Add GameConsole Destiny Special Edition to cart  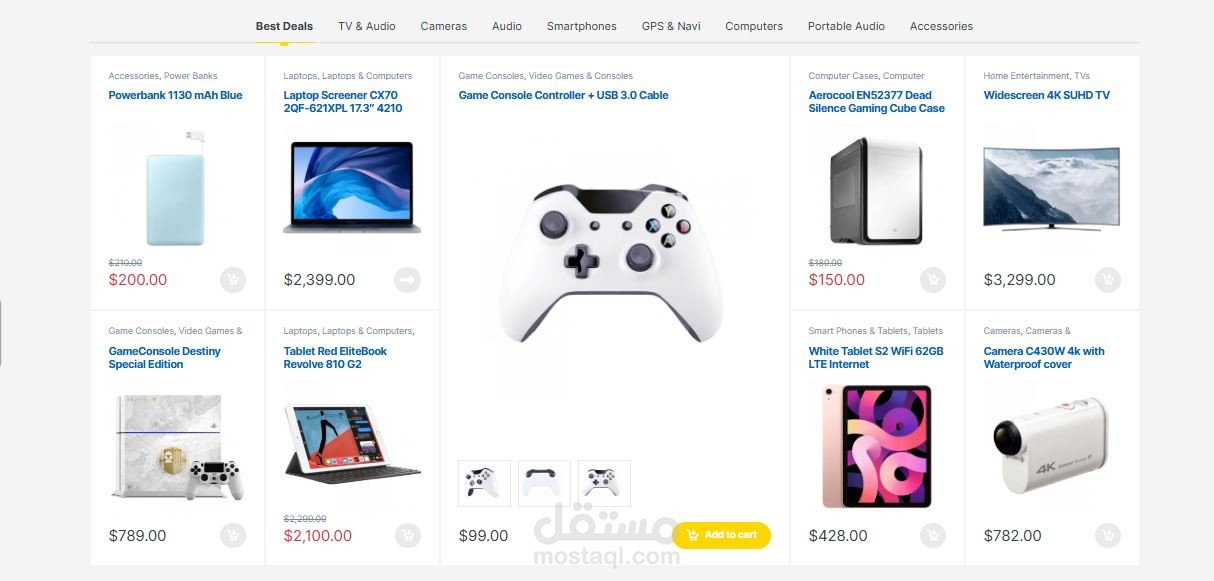[232, 536]
